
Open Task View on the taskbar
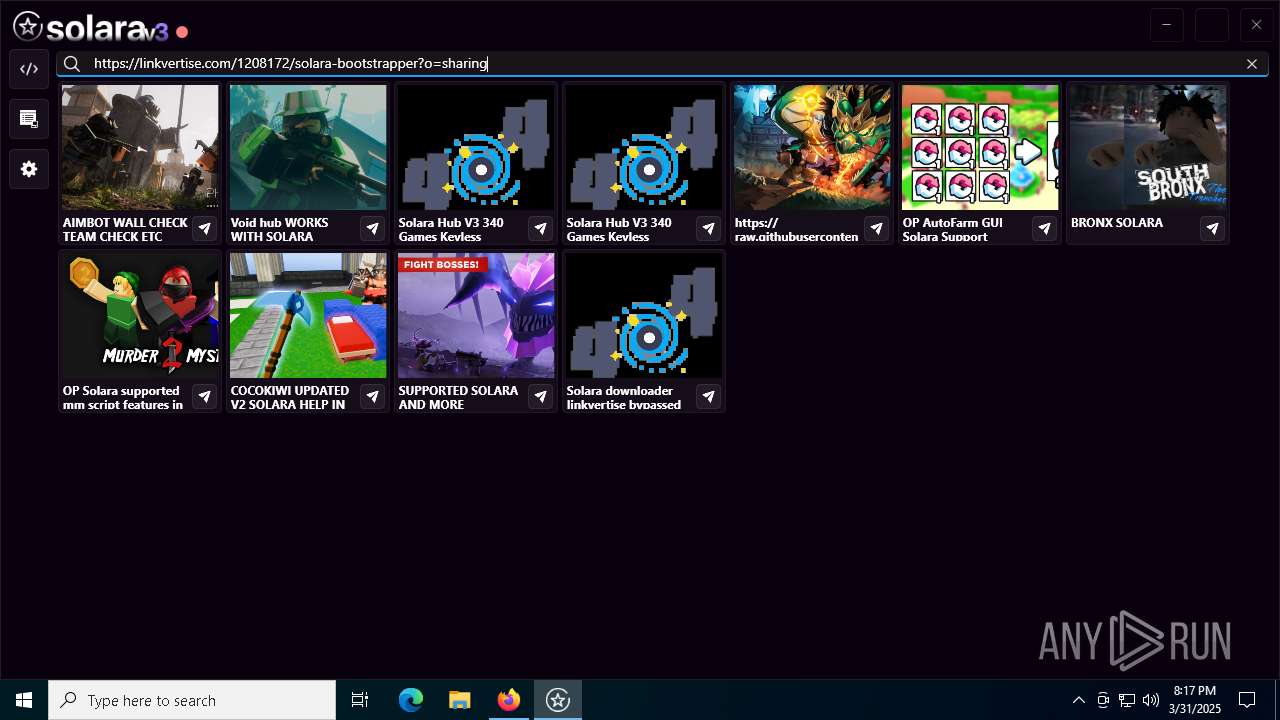pyautogui.click(x=360, y=700)
